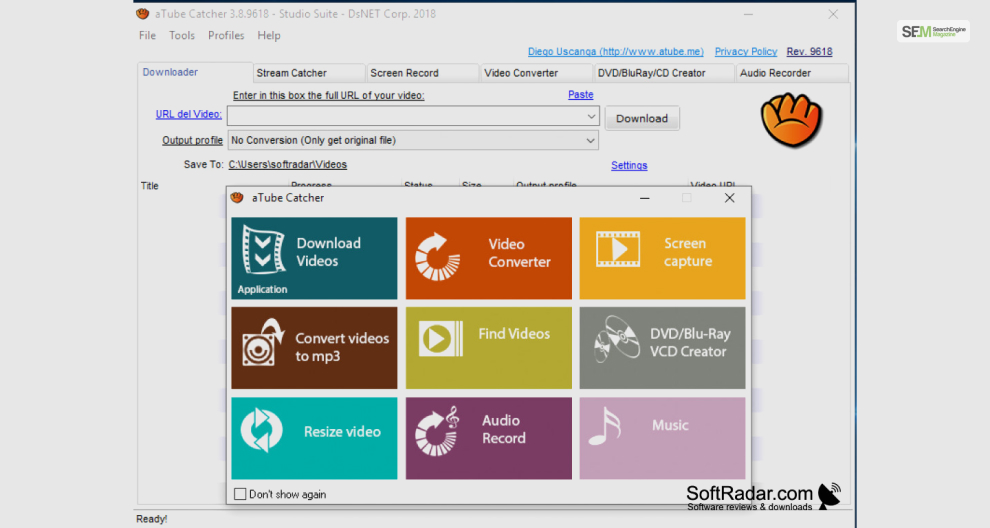Click the Output profile label link
The height and width of the screenshot is (528, 990).
point(193,140)
